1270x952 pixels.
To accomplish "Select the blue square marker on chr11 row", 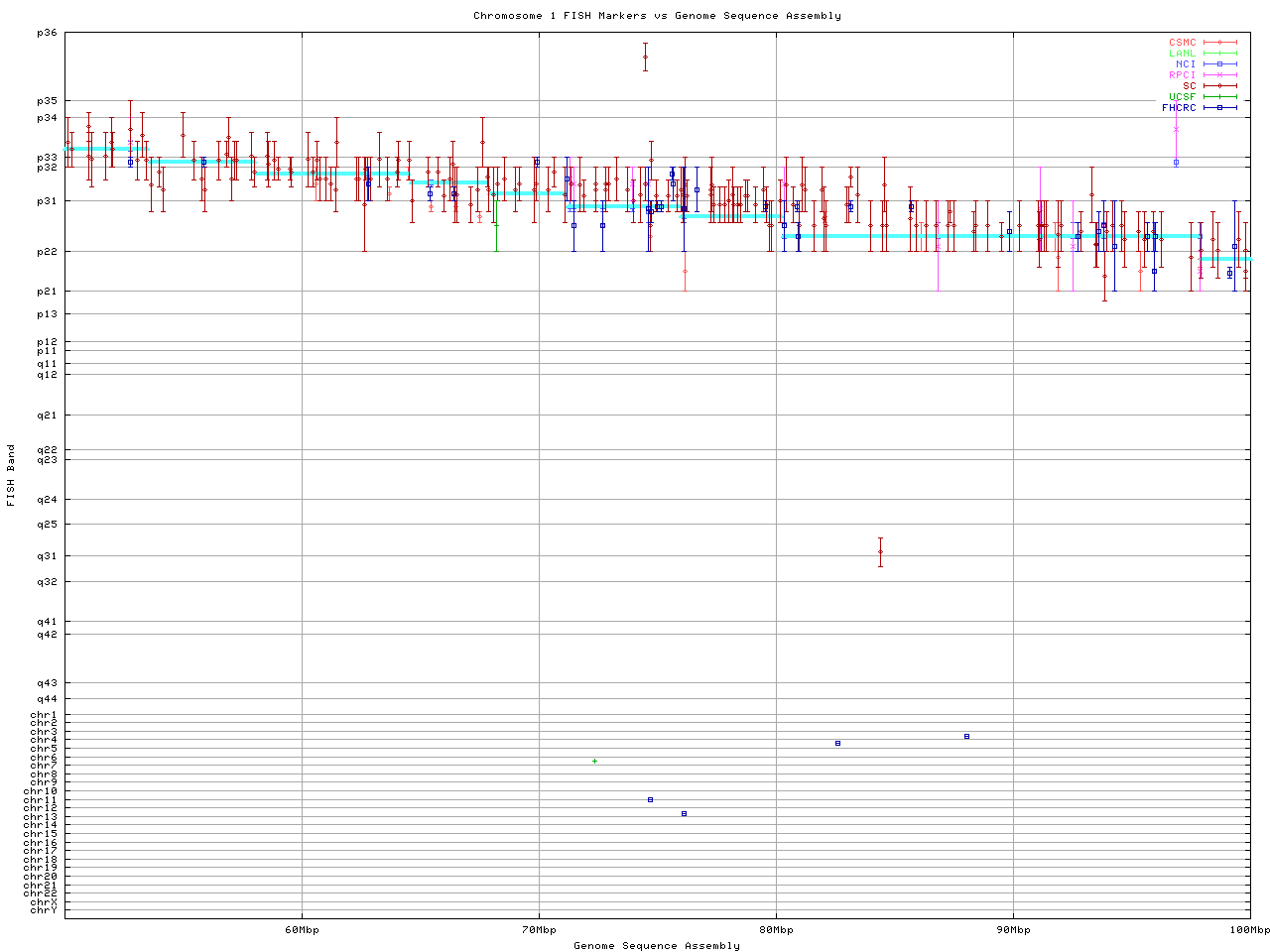I will click(650, 799).
